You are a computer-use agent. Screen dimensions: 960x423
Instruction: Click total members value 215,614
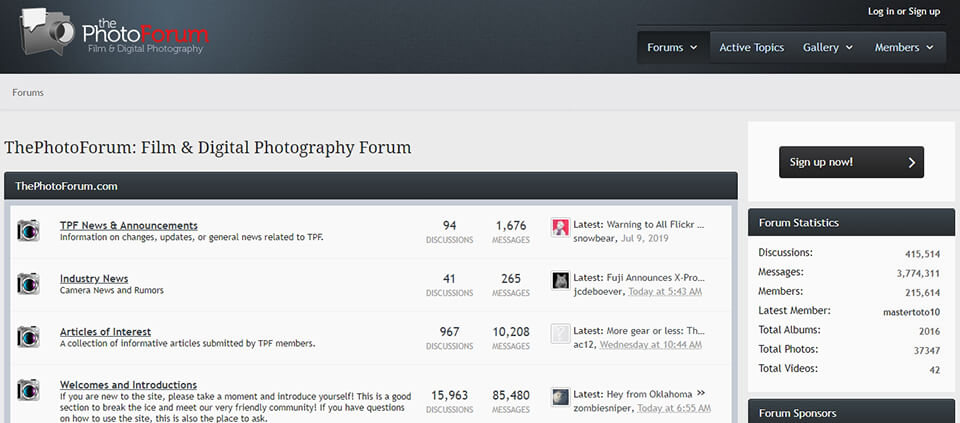(923, 293)
